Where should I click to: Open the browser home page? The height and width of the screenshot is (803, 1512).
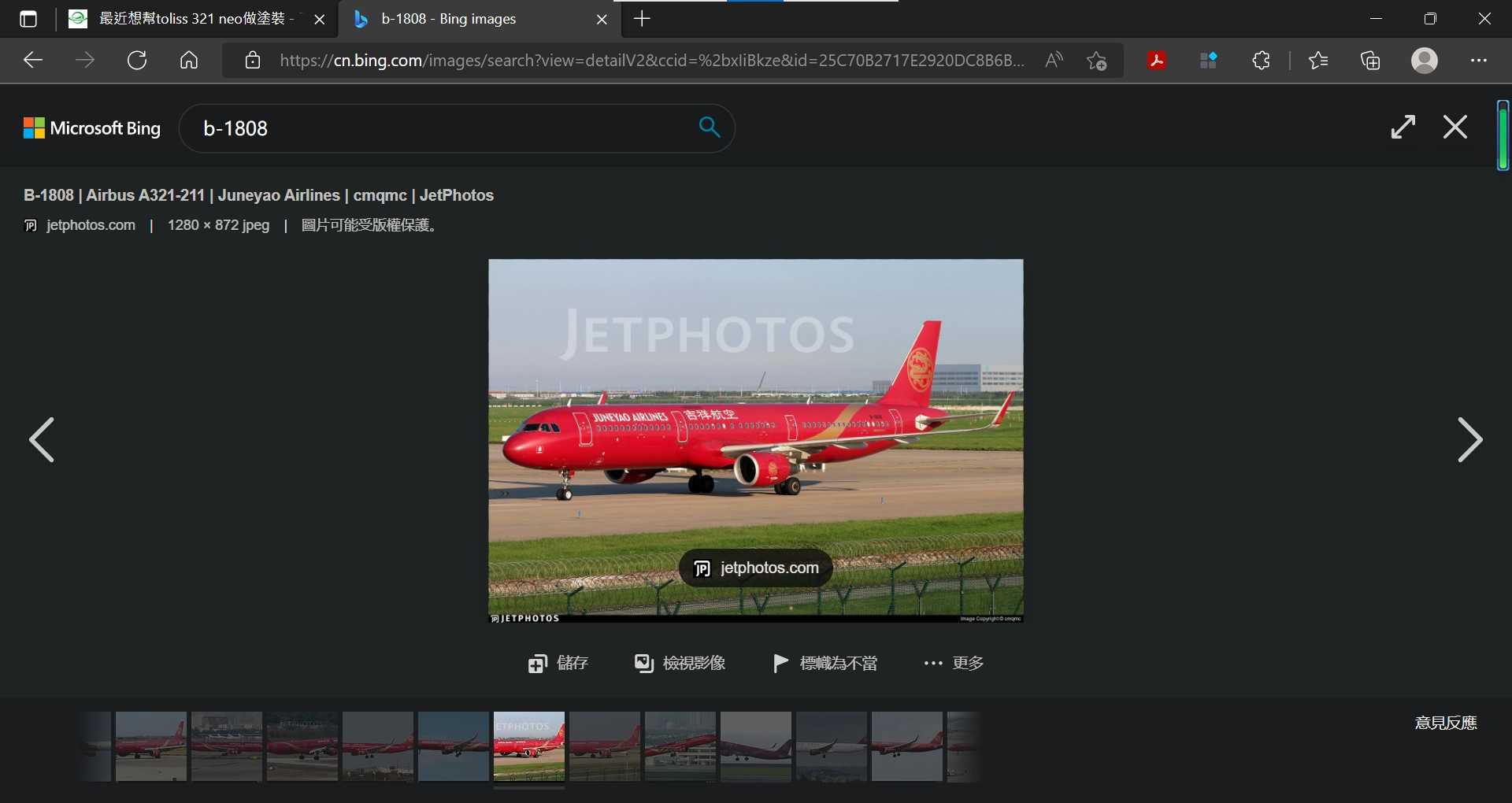[x=189, y=61]
